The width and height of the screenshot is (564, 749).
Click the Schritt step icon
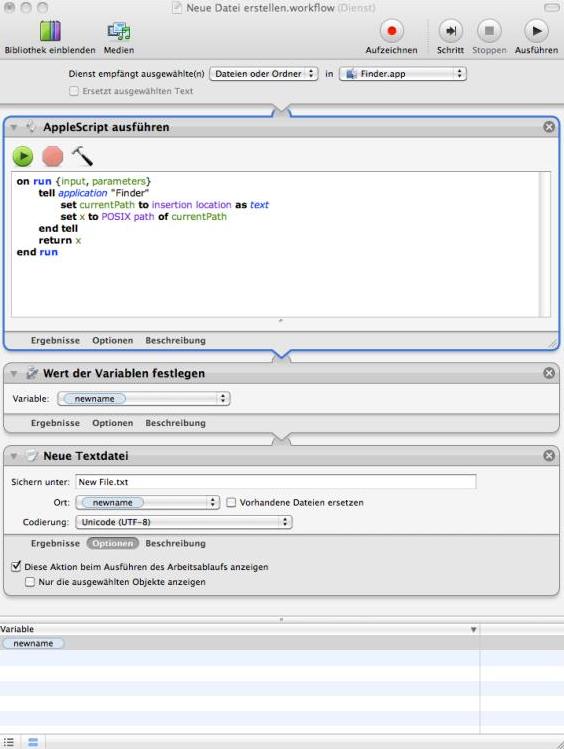[x=450, y=31]
